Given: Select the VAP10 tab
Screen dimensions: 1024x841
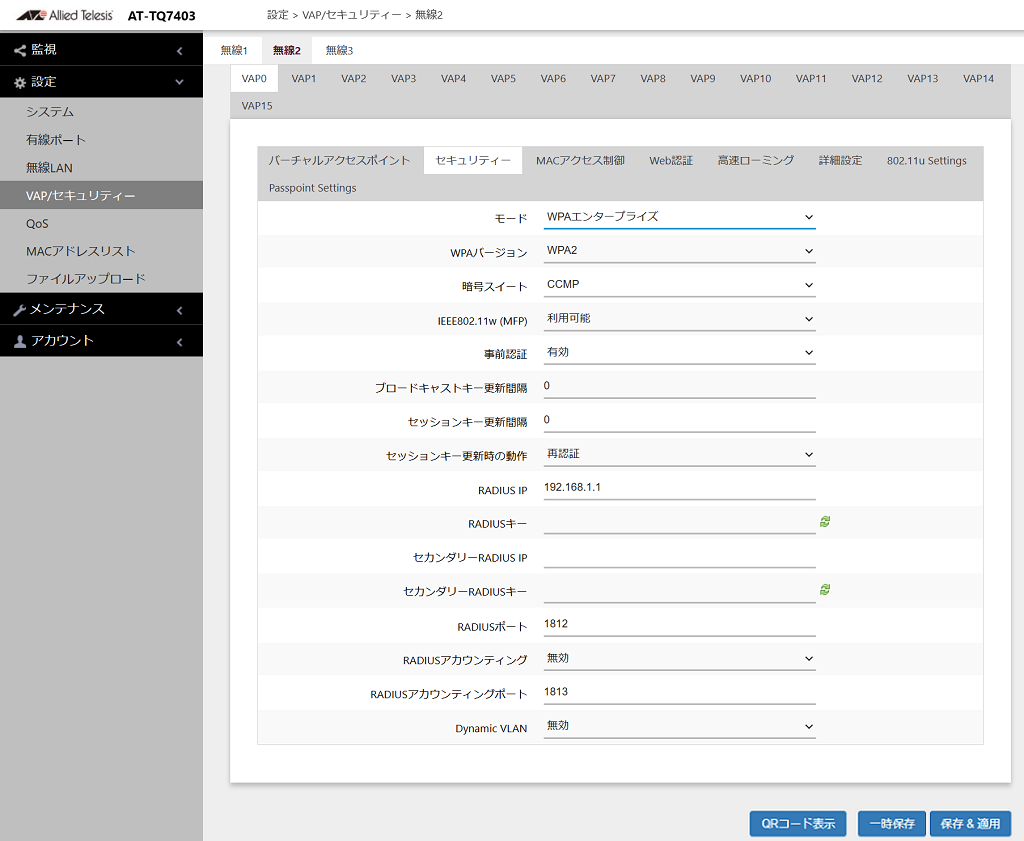Looking at the screenshot, I should point(756,78).
